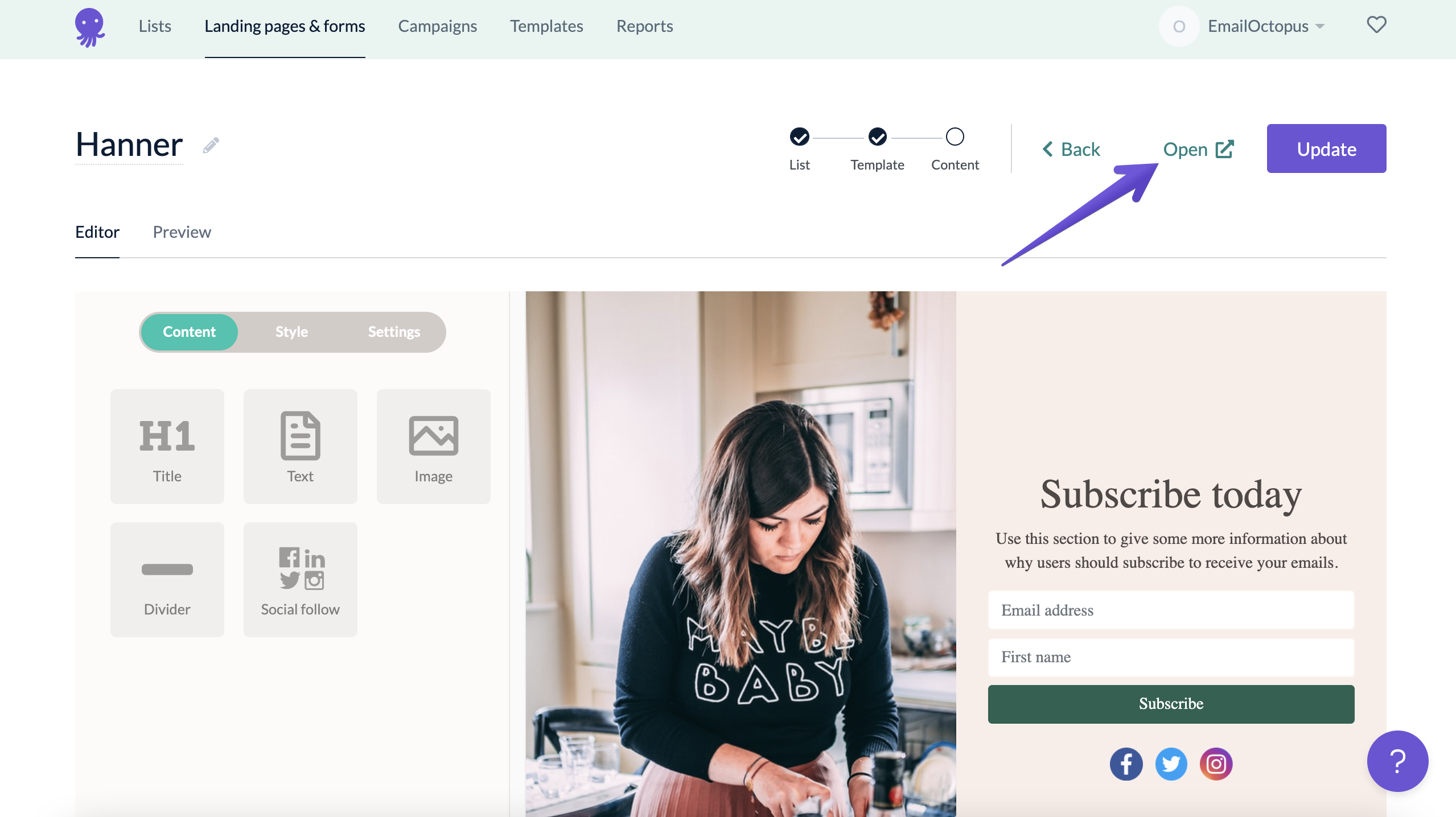This screenshot has width=1456, height=817.
Task: Click the green Subscribe button
Action: 1171,704
